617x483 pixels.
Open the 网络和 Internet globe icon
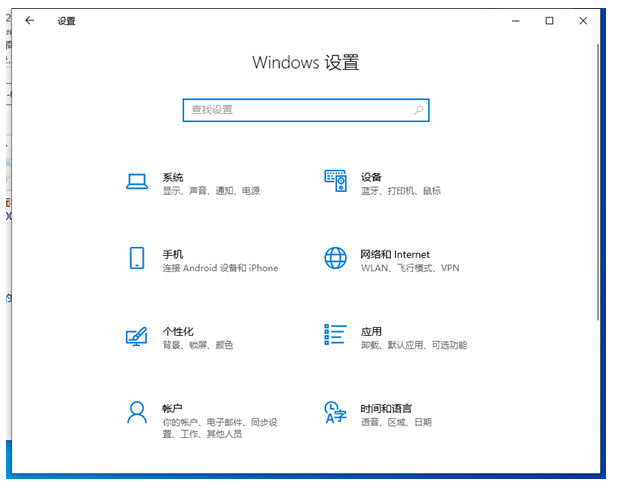[x=336, y=258]
